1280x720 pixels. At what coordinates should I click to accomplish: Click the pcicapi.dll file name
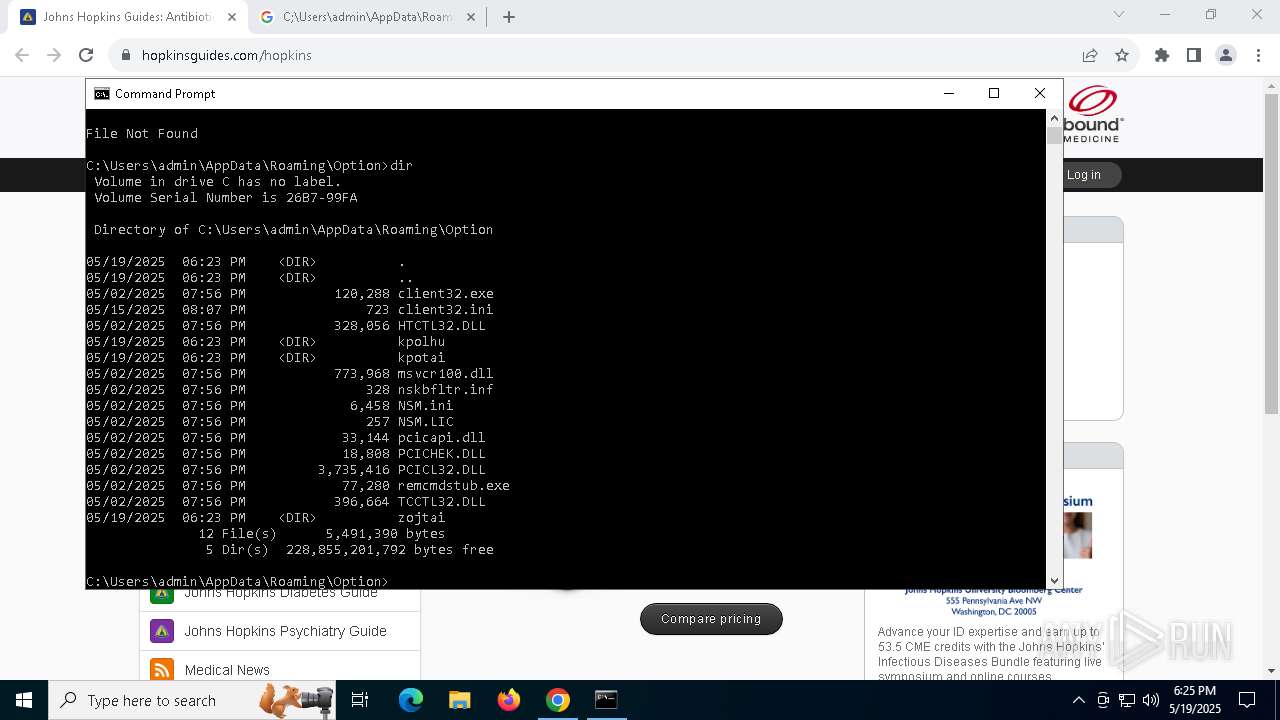441,437
